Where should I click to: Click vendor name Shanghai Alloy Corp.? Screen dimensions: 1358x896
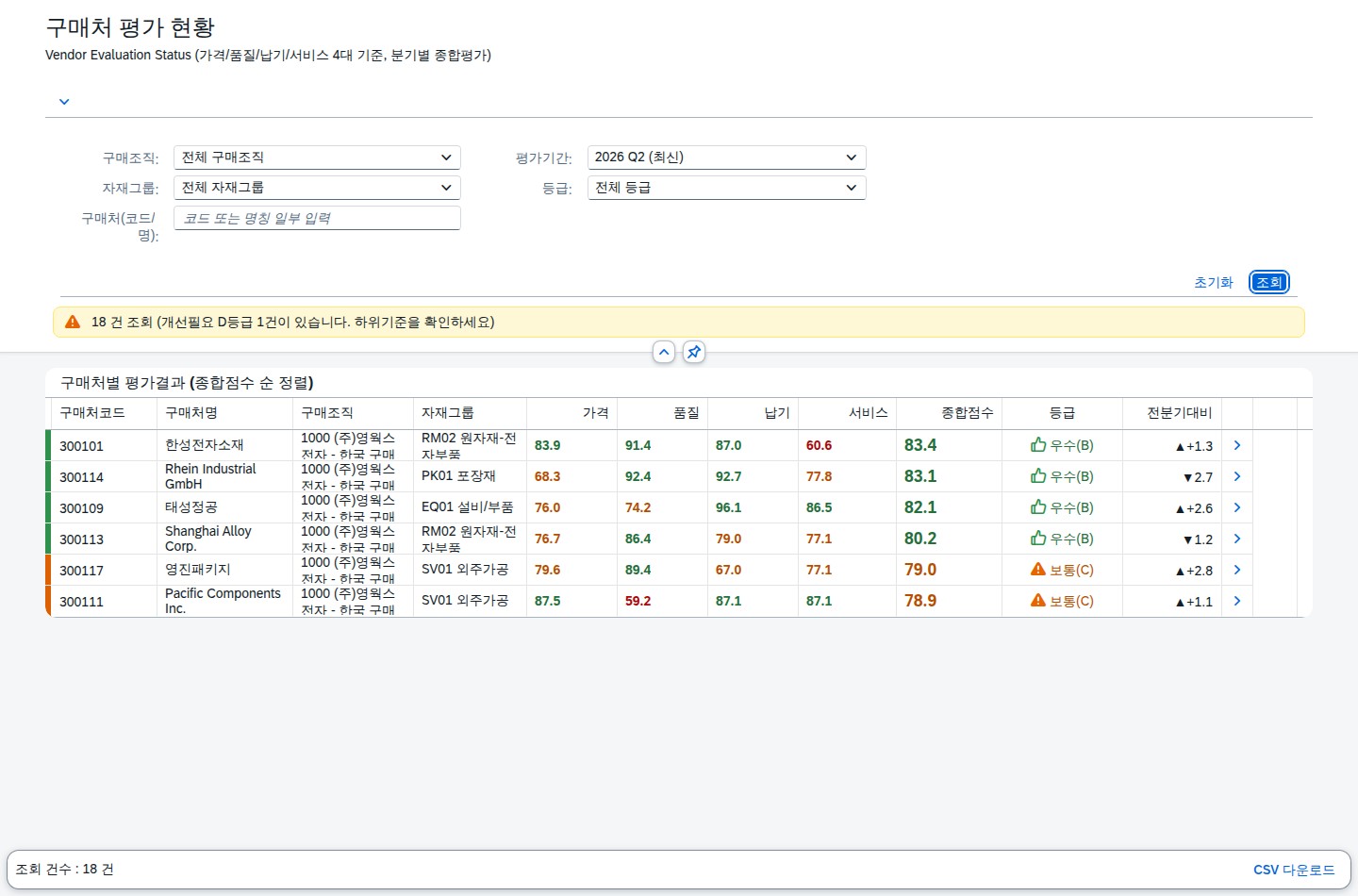pyautogui.click(x=208, y=539)
